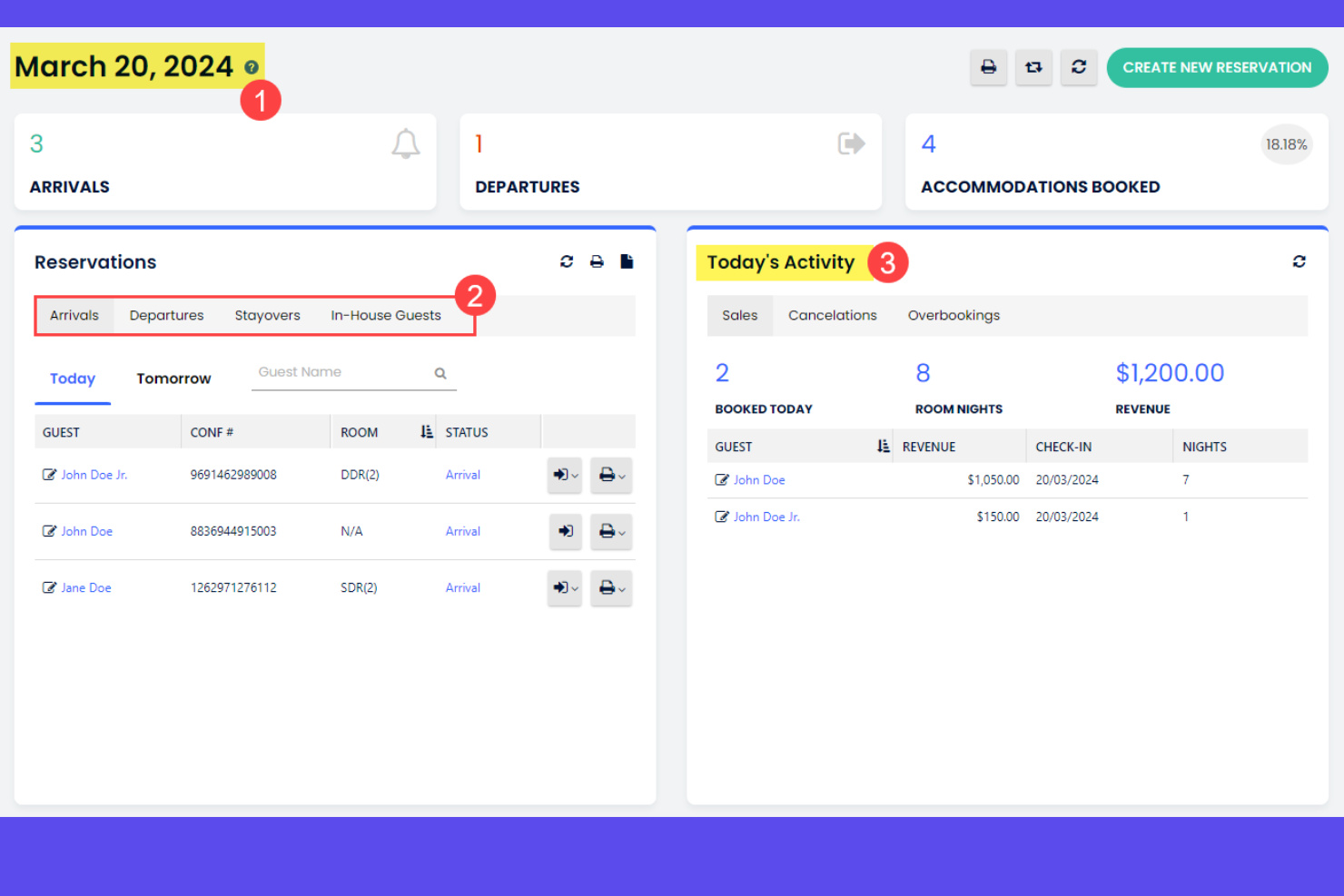
Task: Export Reservations using the document icon
Action: pyautogui.click(x=626, y=261)
